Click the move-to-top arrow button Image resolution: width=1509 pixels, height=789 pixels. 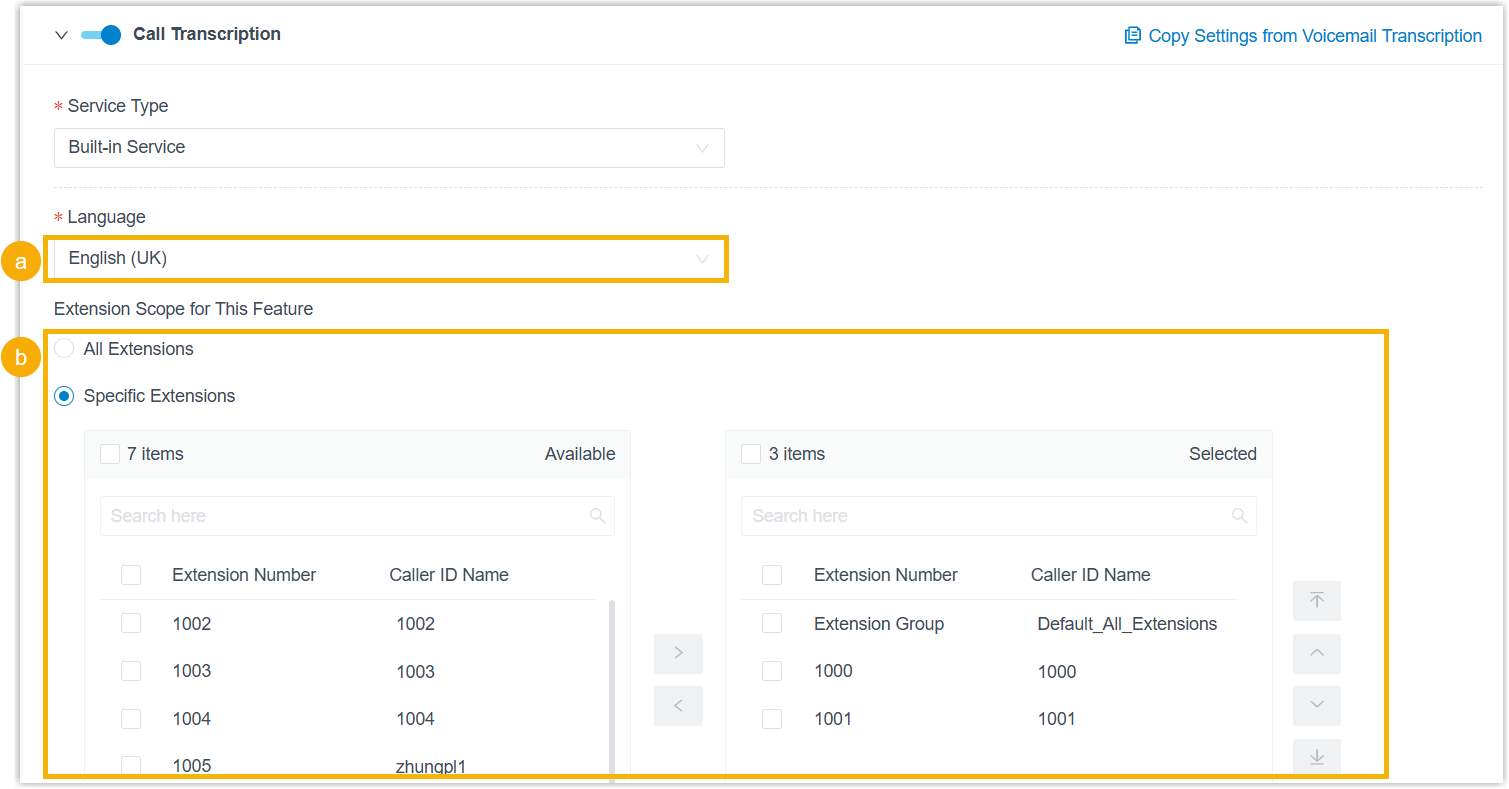[1317, 601]
